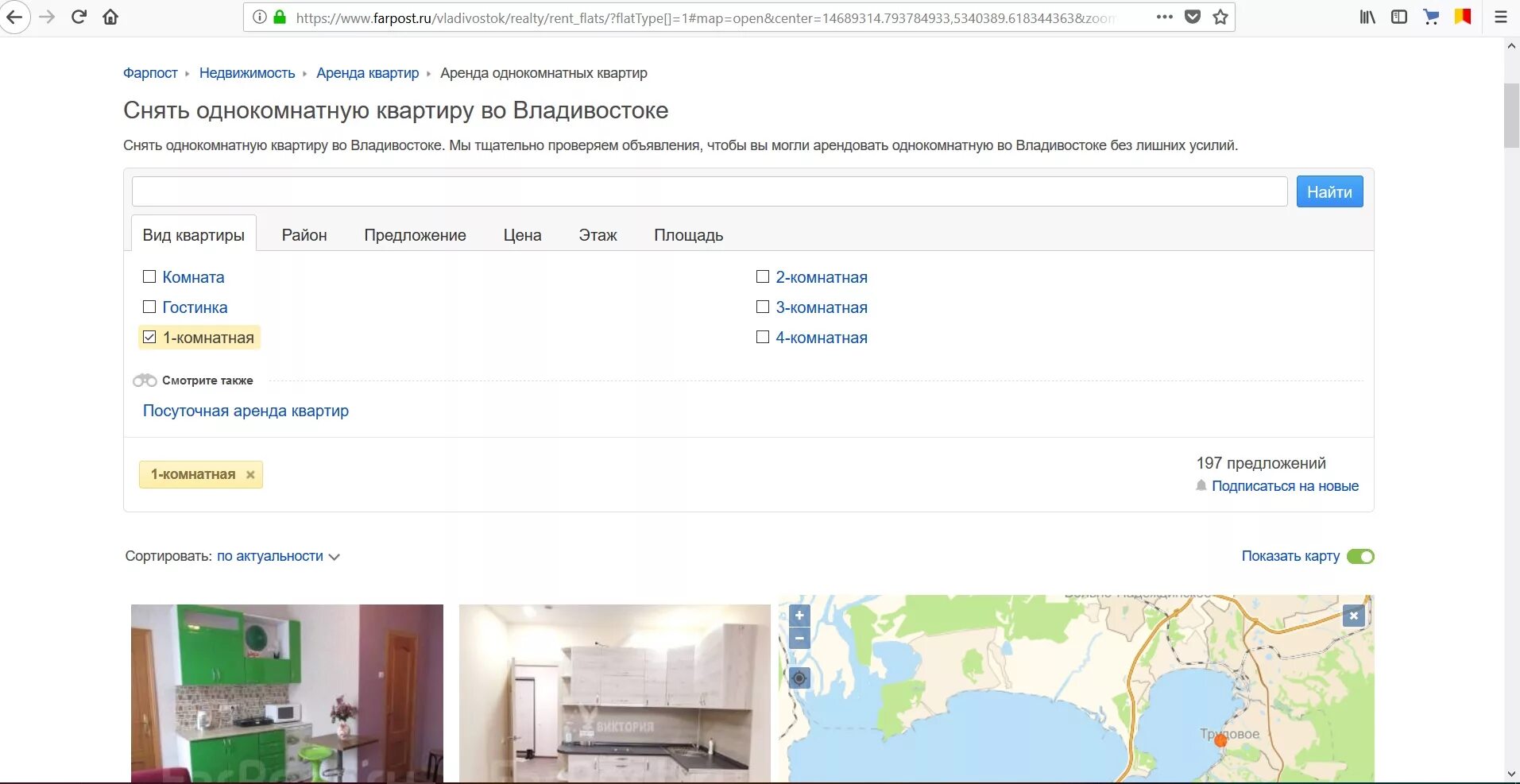Image resolution: width=1520 pixels, height=784 pixels.
Task: Toggle the Показать карту switch
Action: pyautogui.click(x=1360, y=556)
